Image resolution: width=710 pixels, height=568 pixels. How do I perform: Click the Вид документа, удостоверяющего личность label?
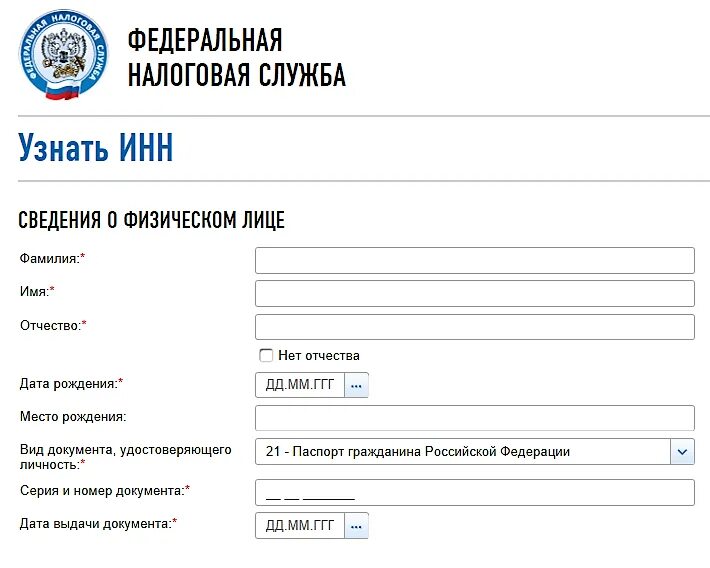click(125, 457)
